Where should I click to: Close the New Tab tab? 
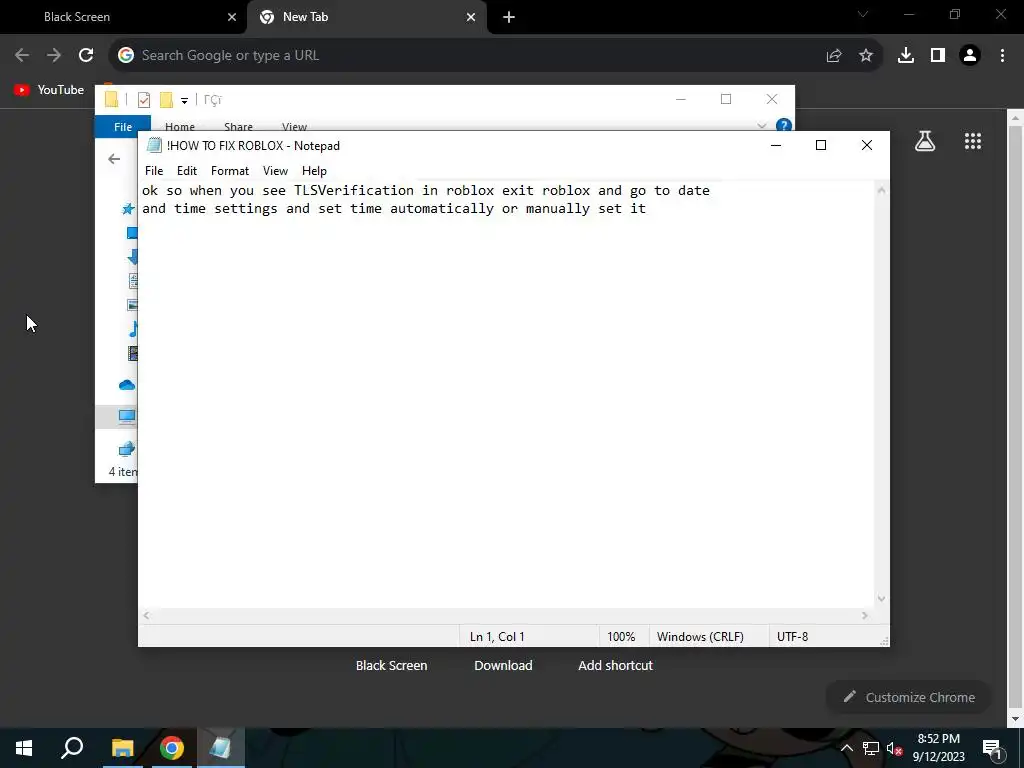click(471, 17)
